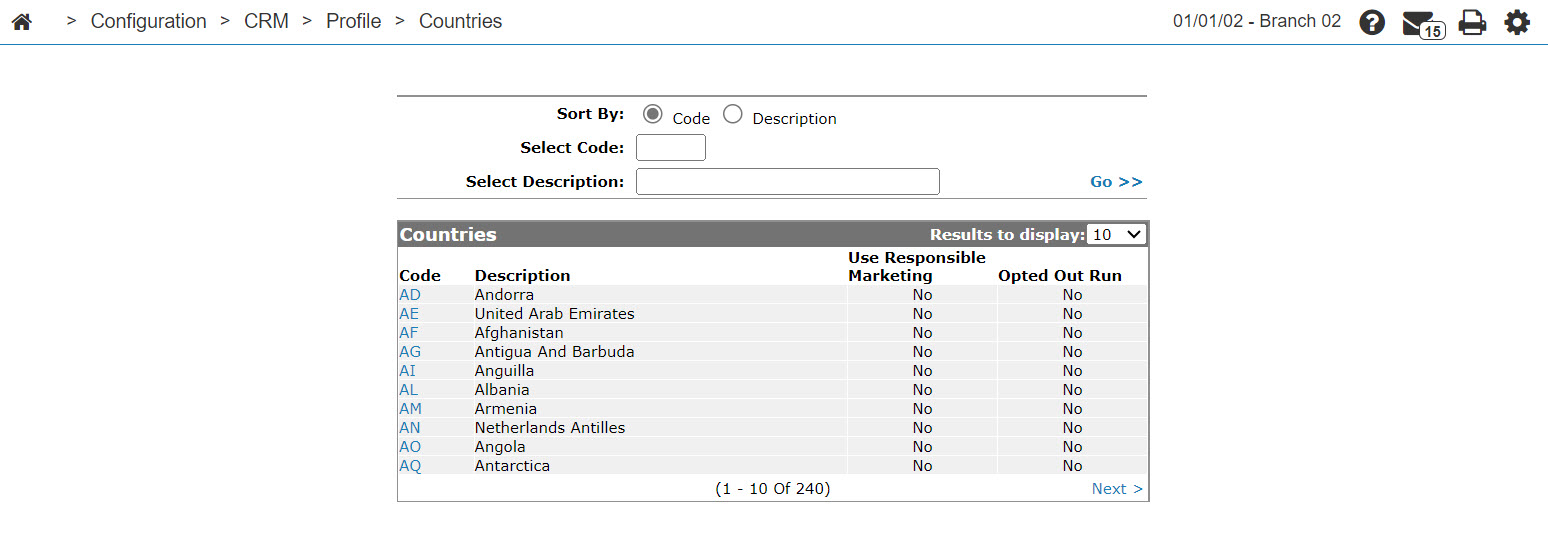Viewport: 1548px width, 535px height.
Task: Open the Profile breadcrumb
Action: [x=354, y=21]
